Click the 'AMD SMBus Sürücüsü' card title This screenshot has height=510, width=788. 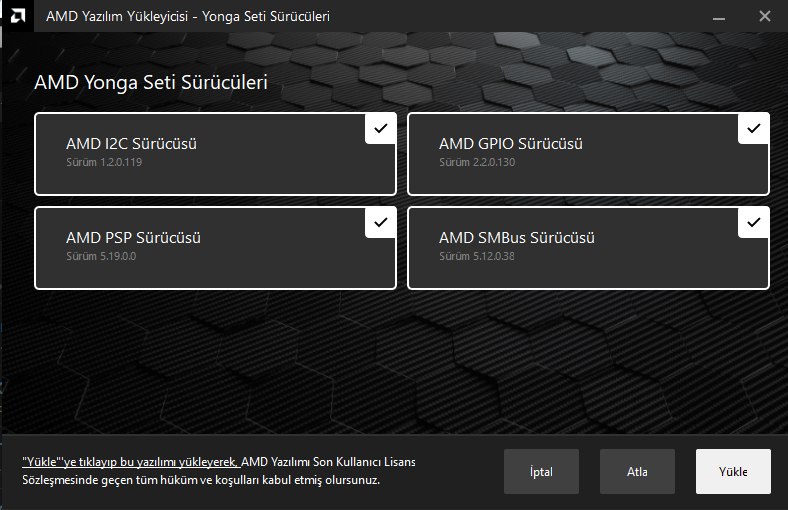(517, 238)
